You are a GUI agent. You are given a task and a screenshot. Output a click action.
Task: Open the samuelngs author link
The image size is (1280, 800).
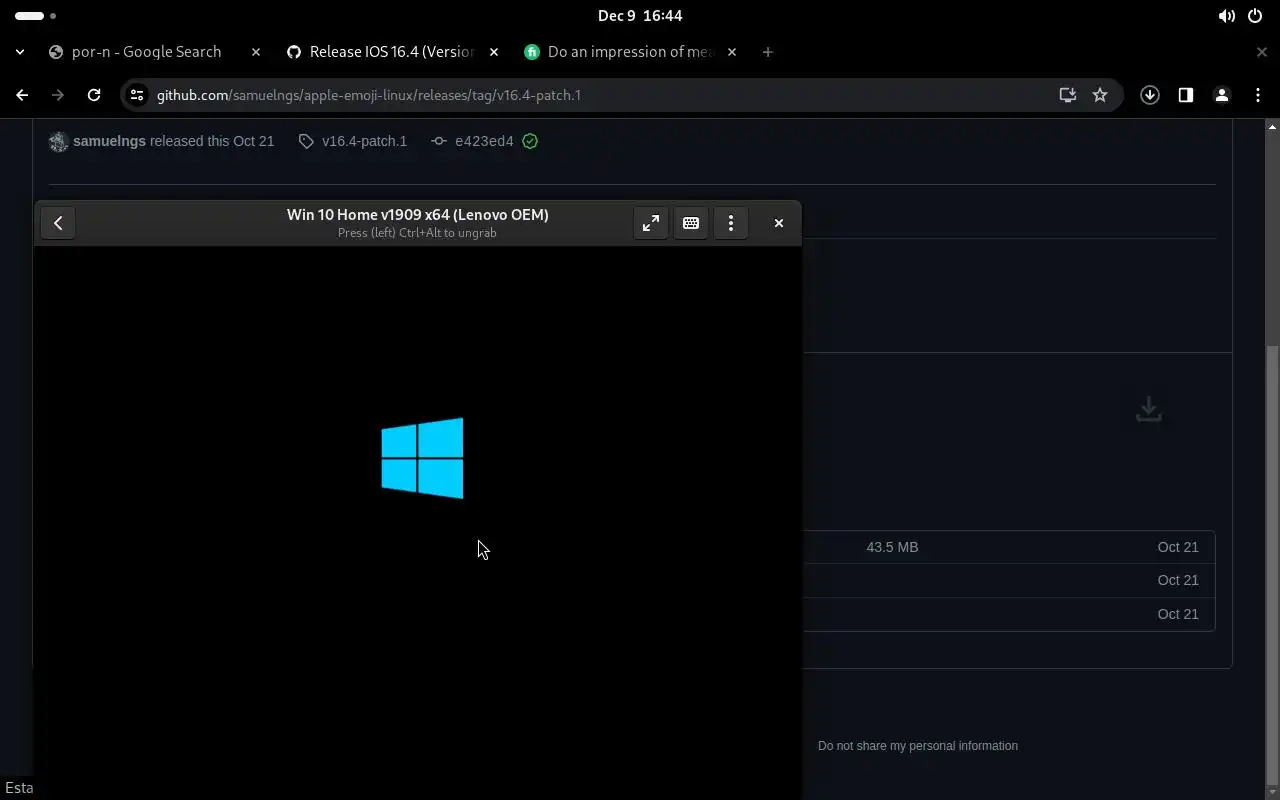pos(109,141)
